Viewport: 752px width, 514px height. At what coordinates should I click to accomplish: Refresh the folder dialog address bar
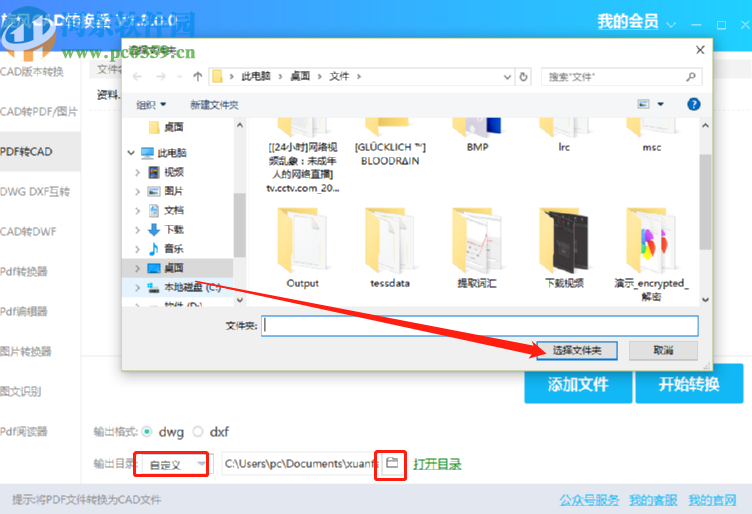[x=523, y=77]
